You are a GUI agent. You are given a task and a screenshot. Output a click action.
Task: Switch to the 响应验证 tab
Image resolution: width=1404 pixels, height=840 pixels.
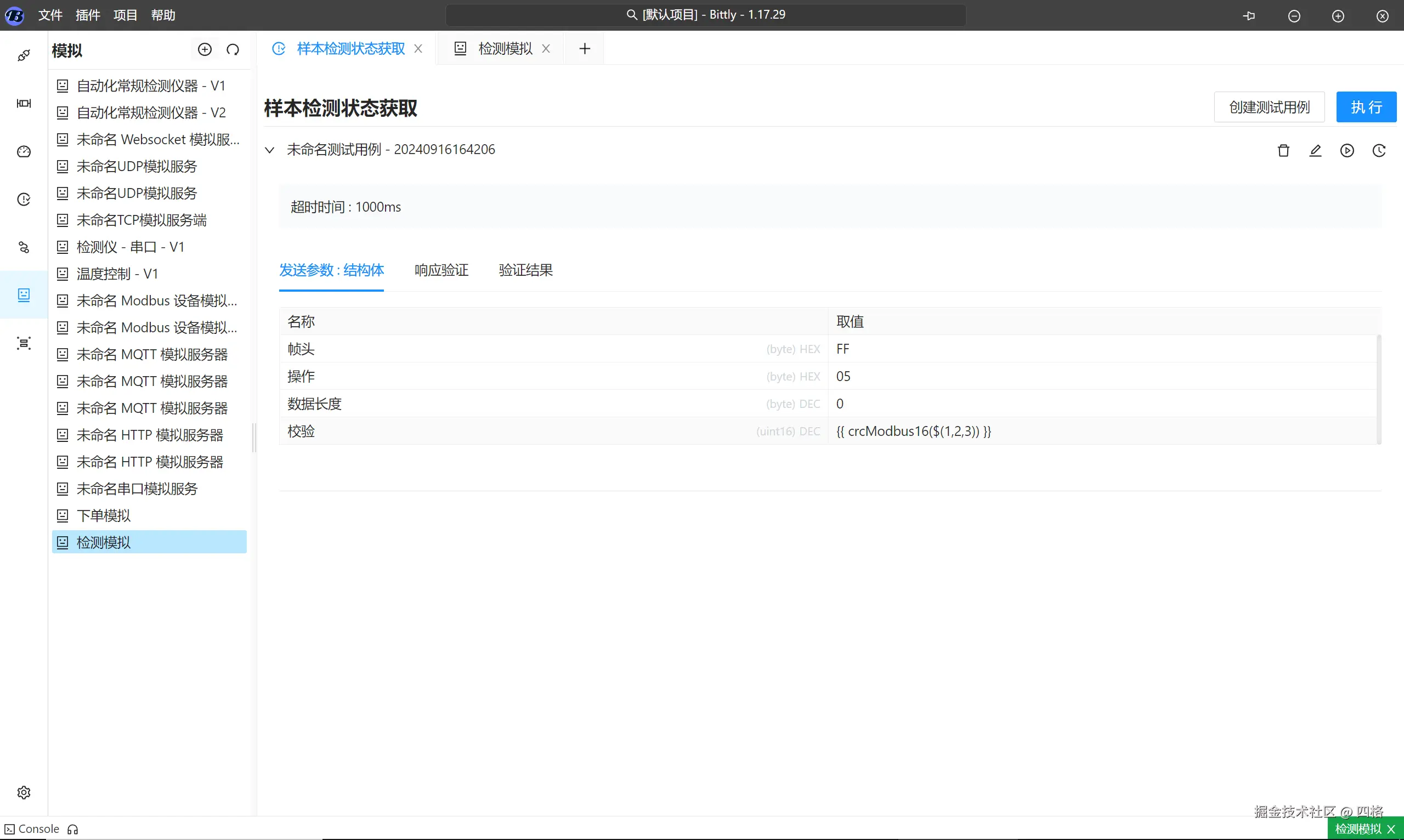point(441,270)
